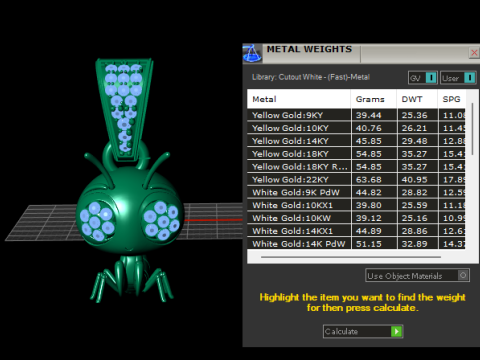Viewport: 480px width, 360px height.
Task: Click the Metal Weights scale icon
Action: [252, 53]
